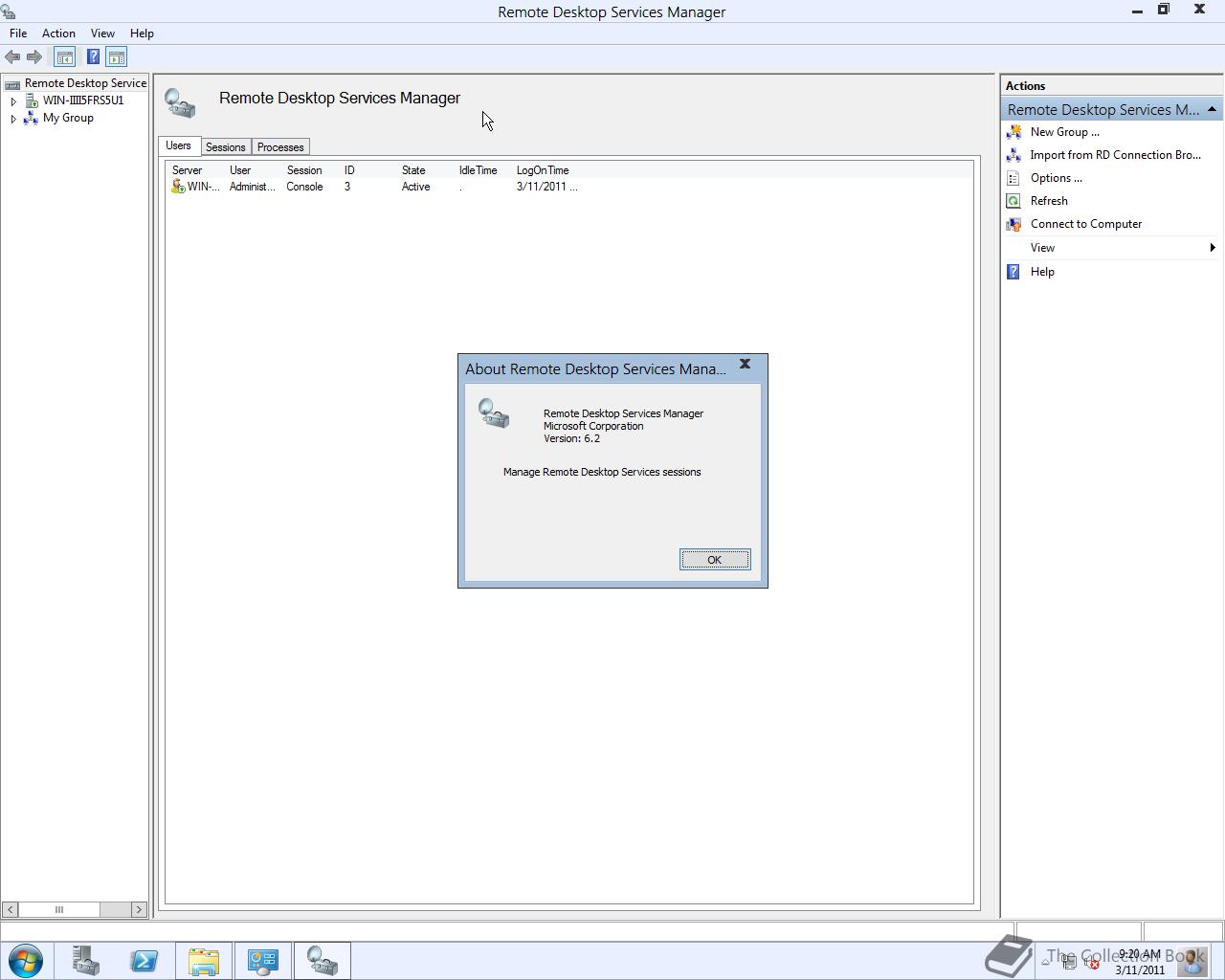Click the tree pane scroll right arrow
The image size is (1225, 980).
[x=139, y=909]
